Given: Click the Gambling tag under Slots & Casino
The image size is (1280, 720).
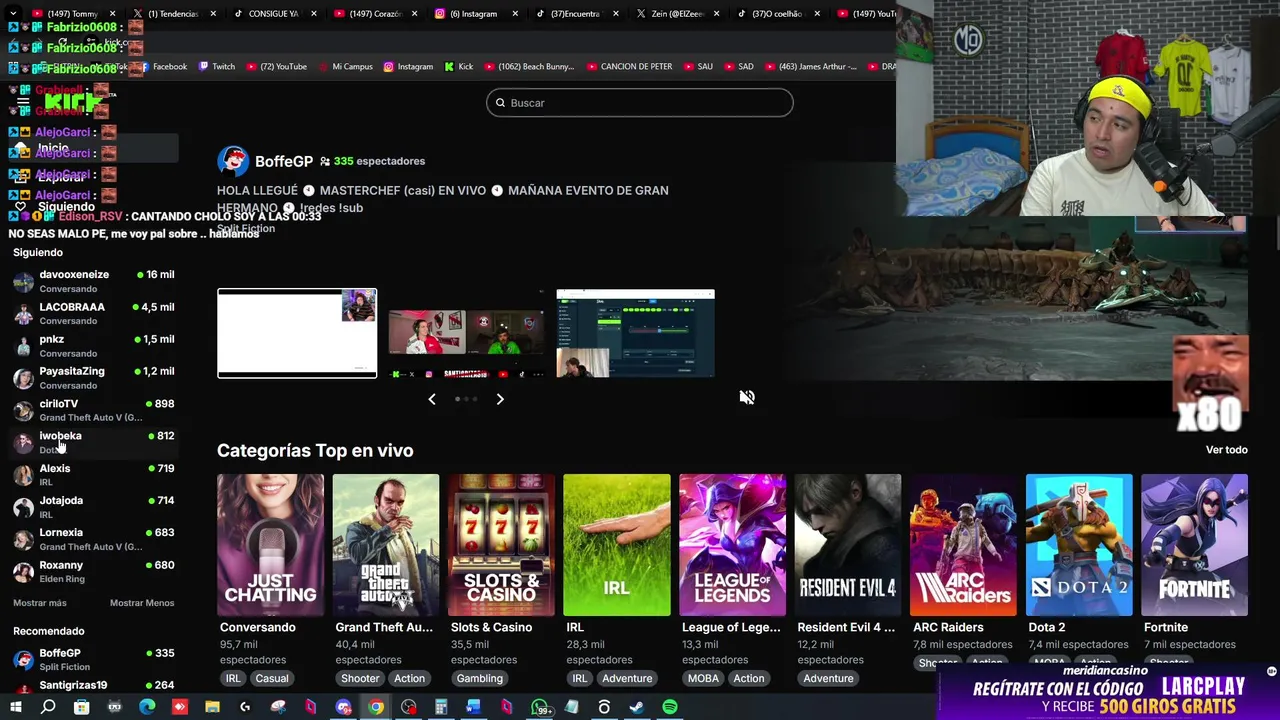Looking at the screenshot, I should pyautogui.click(x=480, y=678).
